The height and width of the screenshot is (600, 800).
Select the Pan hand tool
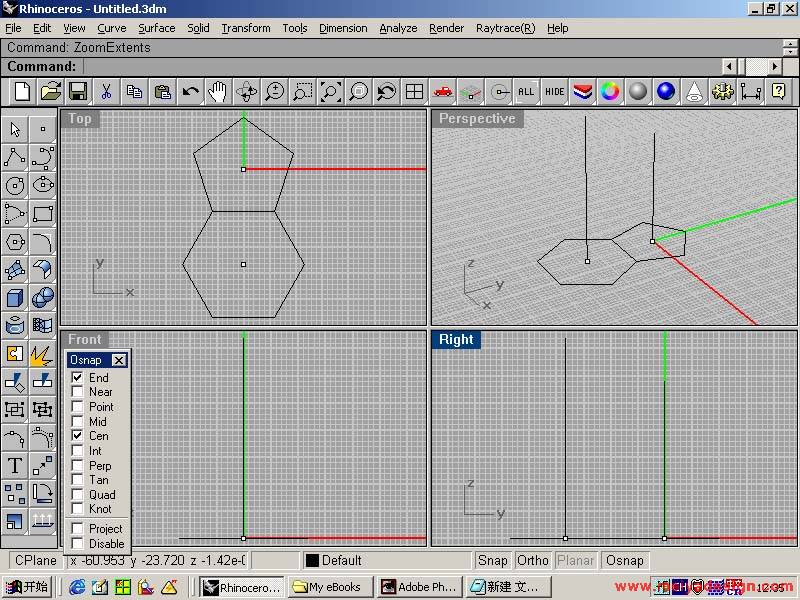click(x=218, y=92)
